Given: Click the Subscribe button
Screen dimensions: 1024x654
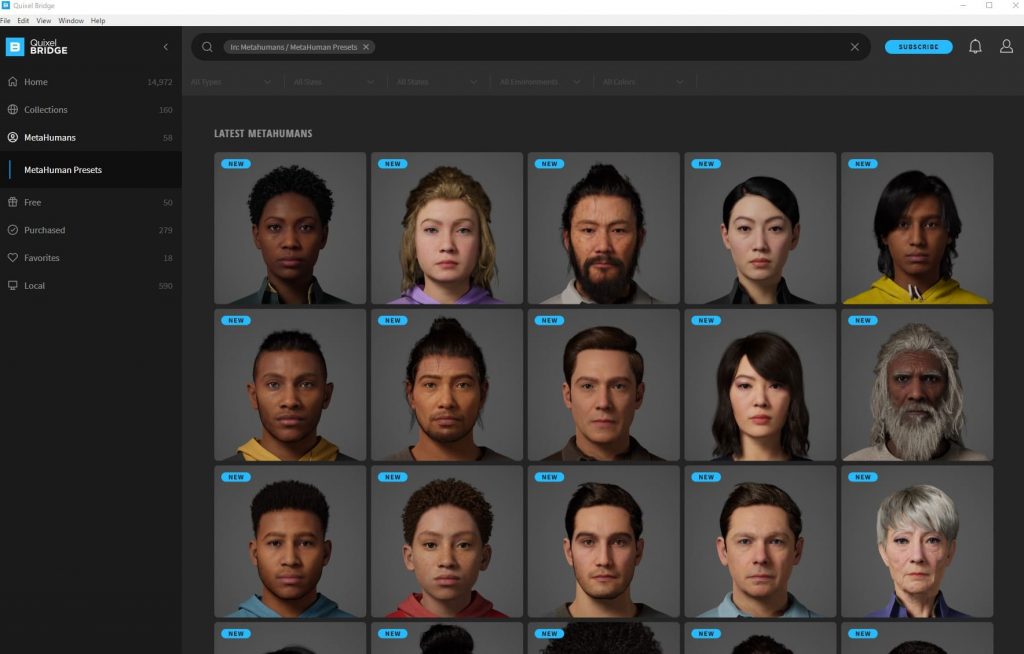Looking at the screenshot, I should (x=918, y=47).
